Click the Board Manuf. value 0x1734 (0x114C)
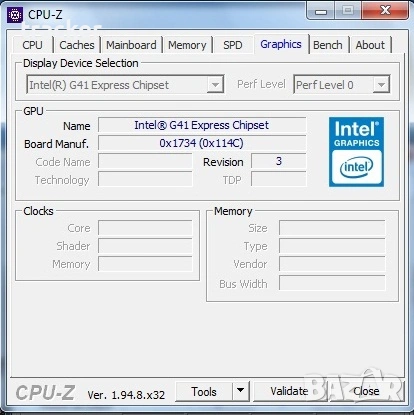 (202, 143)
